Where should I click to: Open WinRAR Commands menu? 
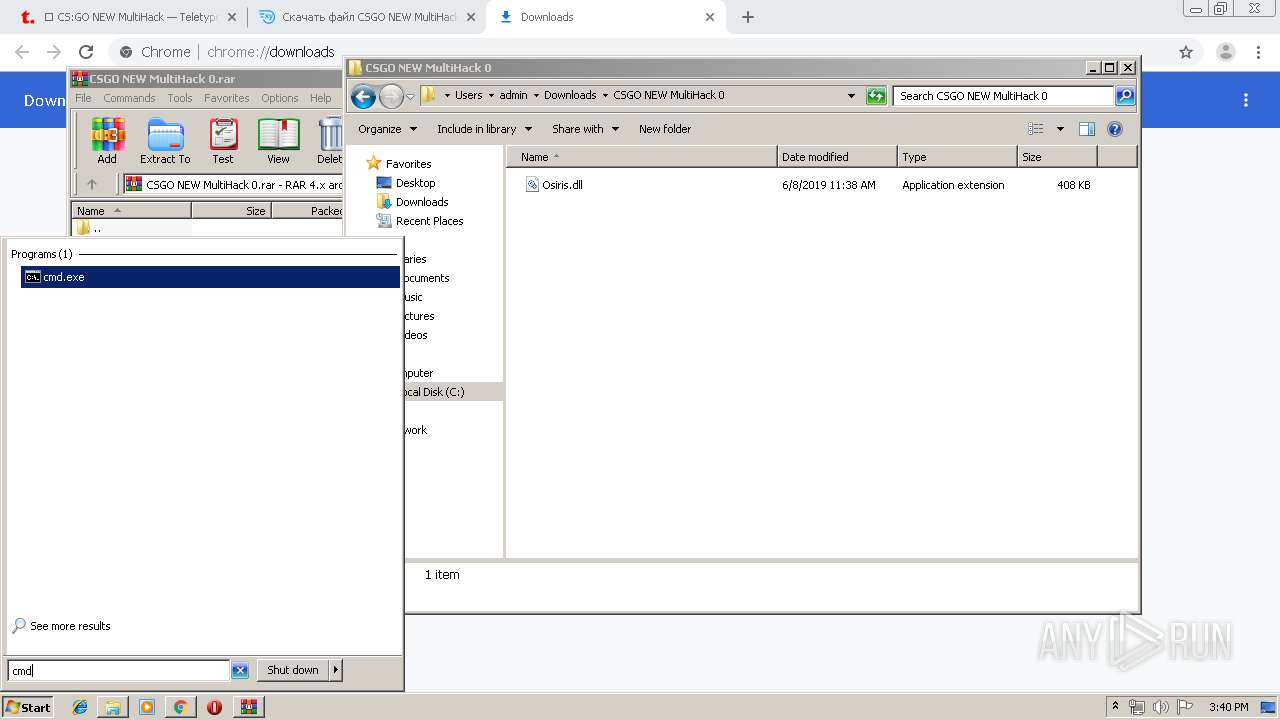click(129, 98)
